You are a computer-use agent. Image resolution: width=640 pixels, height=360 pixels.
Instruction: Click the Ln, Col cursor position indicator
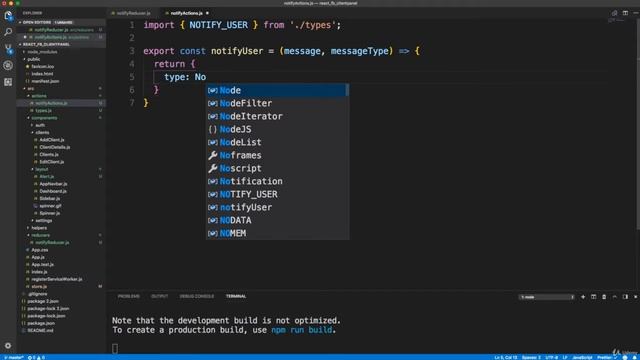coord(505,358)
